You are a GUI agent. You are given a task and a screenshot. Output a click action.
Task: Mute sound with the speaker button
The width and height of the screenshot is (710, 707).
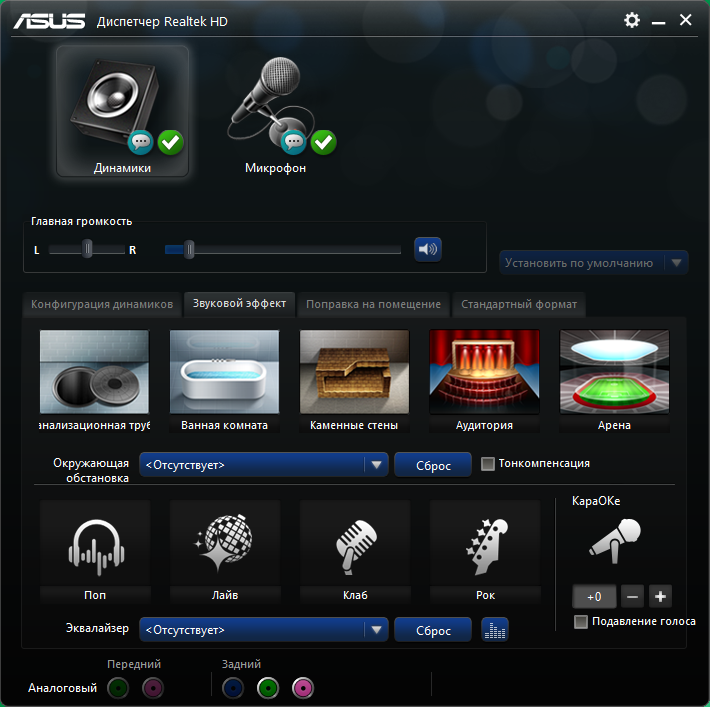pyautogui.click(x=428, y=249)
